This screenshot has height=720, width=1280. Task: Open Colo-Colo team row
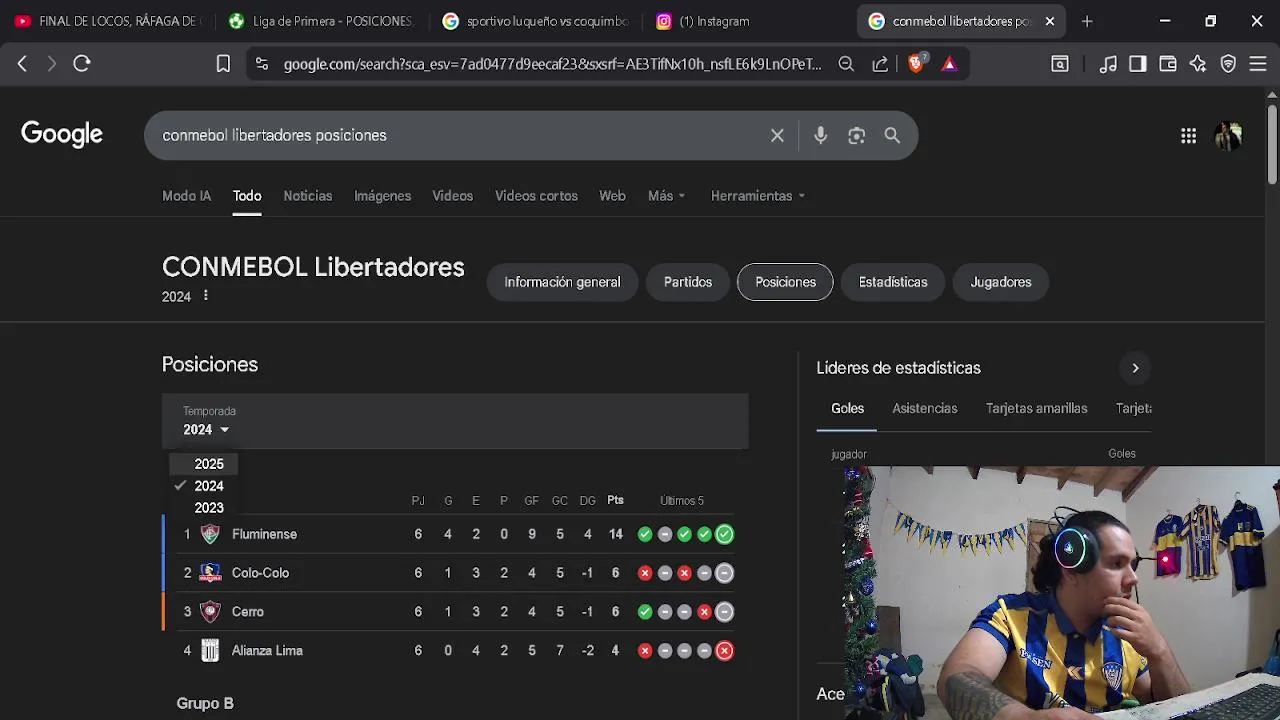click(x=455, y=573)
